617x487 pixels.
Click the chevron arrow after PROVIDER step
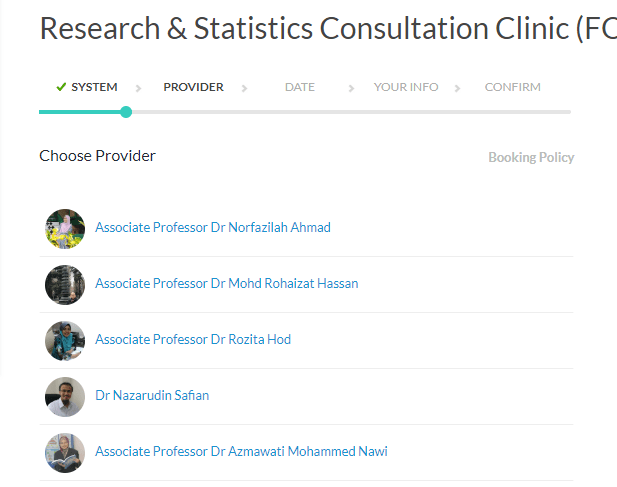(x=244, y=88)
